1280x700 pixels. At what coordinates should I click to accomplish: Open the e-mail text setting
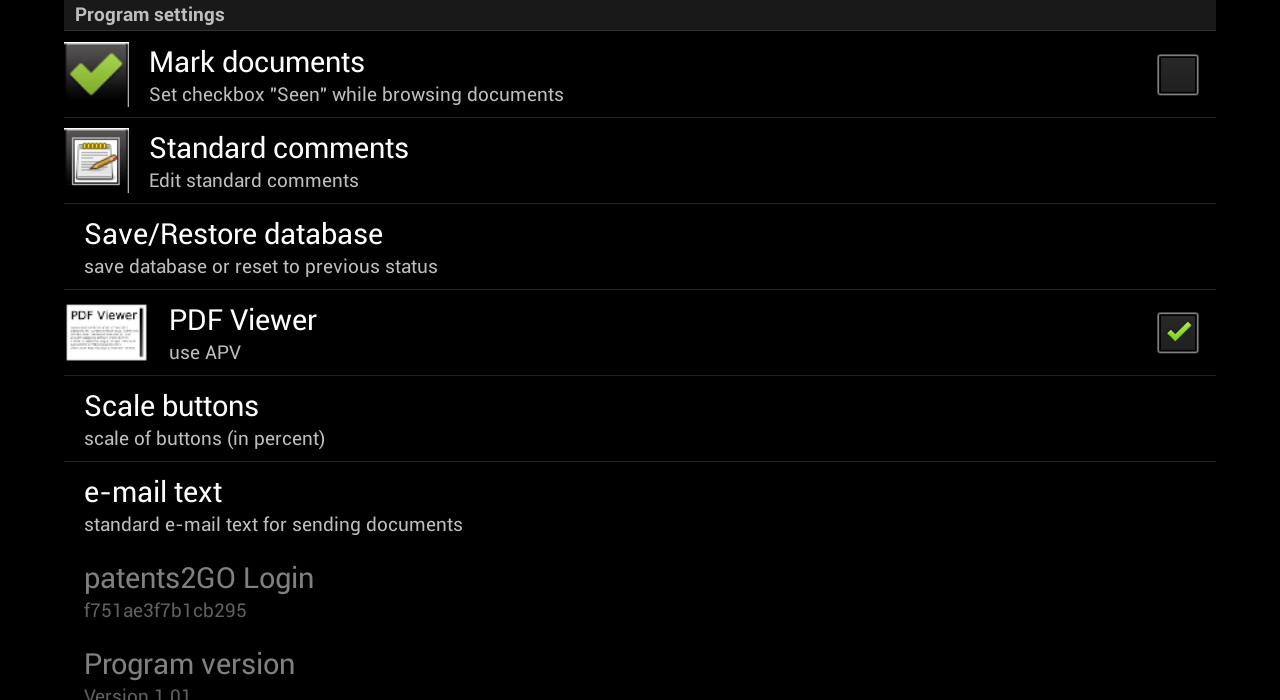(153, 492)
